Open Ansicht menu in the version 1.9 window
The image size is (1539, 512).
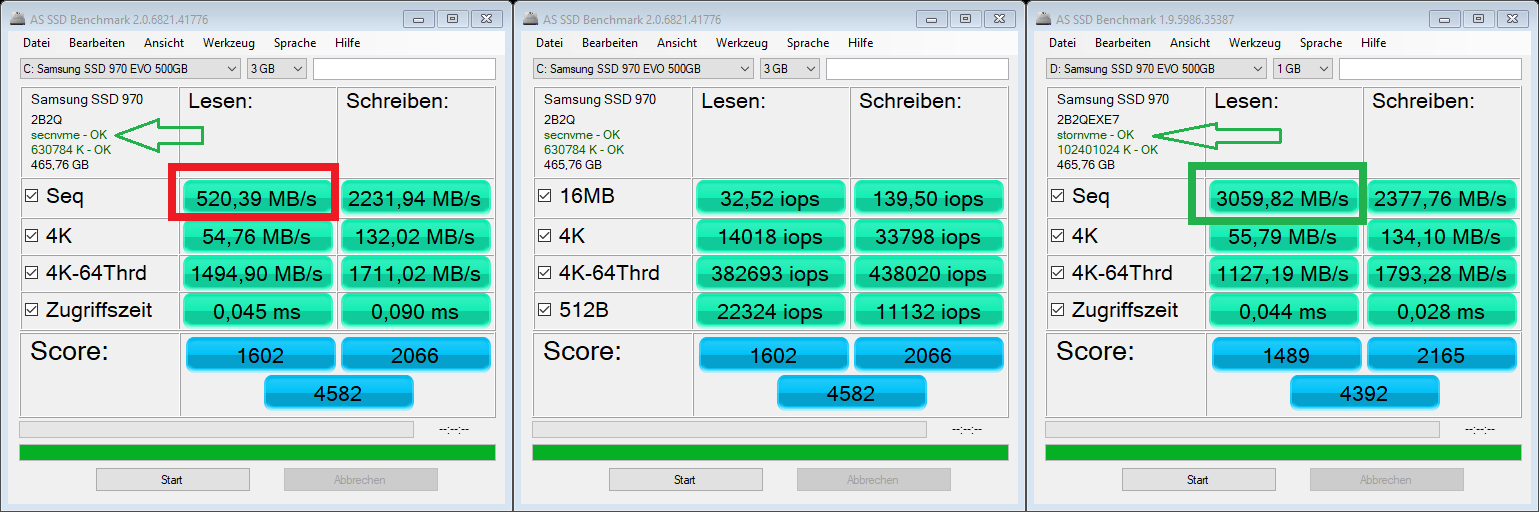point(1190,43)
